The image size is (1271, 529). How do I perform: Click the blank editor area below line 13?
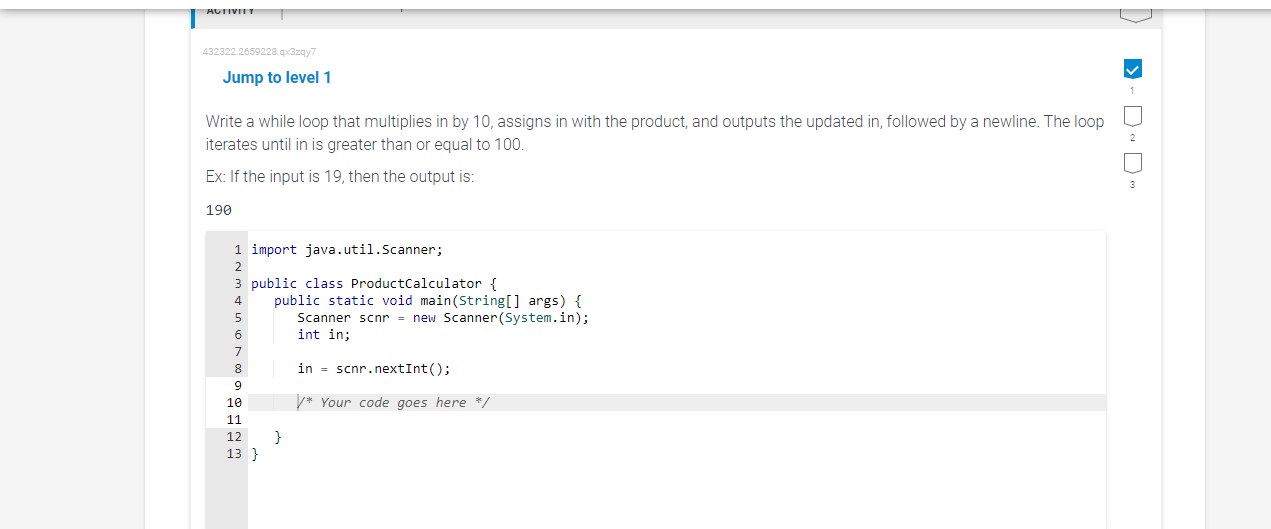[x=677, y=495]
